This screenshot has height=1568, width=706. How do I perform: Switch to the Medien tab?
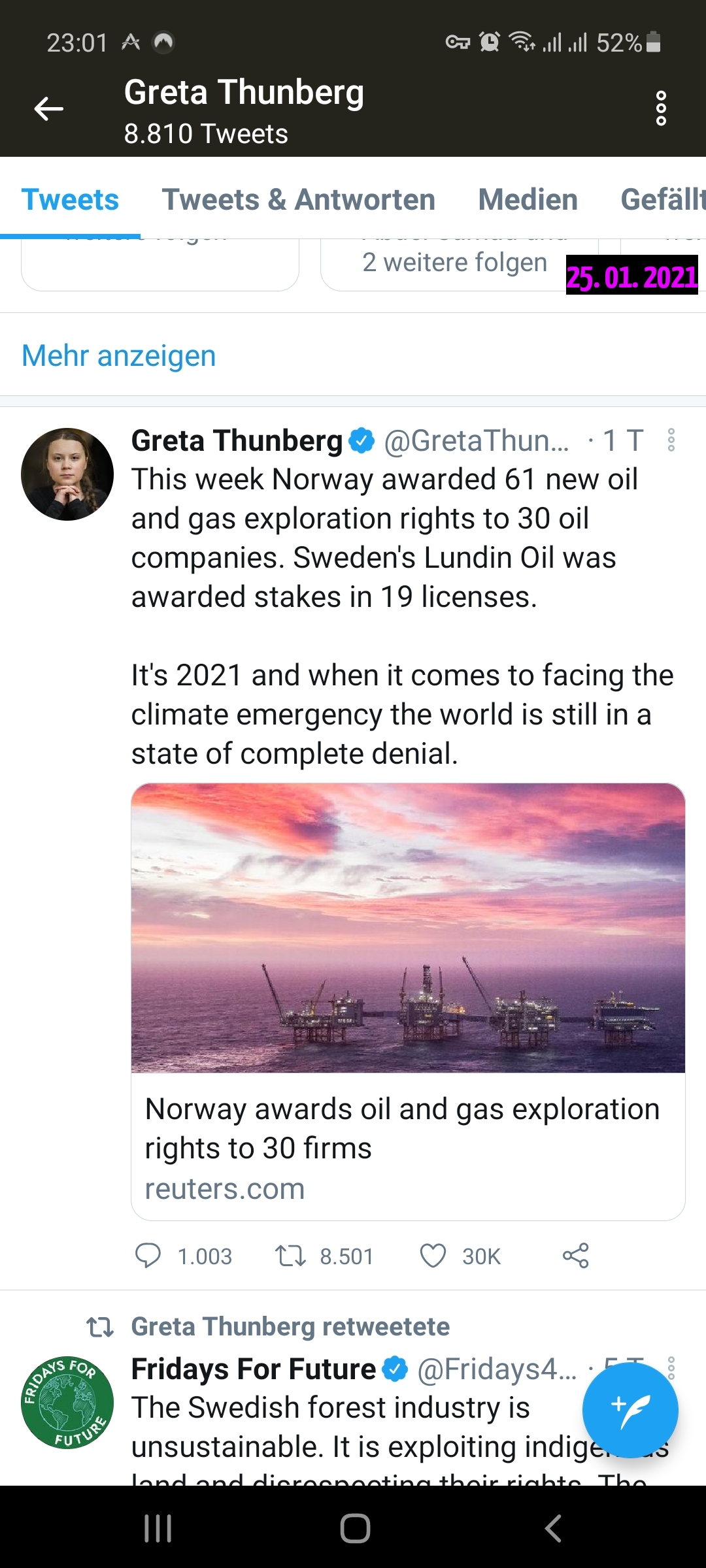coord(528,200)
